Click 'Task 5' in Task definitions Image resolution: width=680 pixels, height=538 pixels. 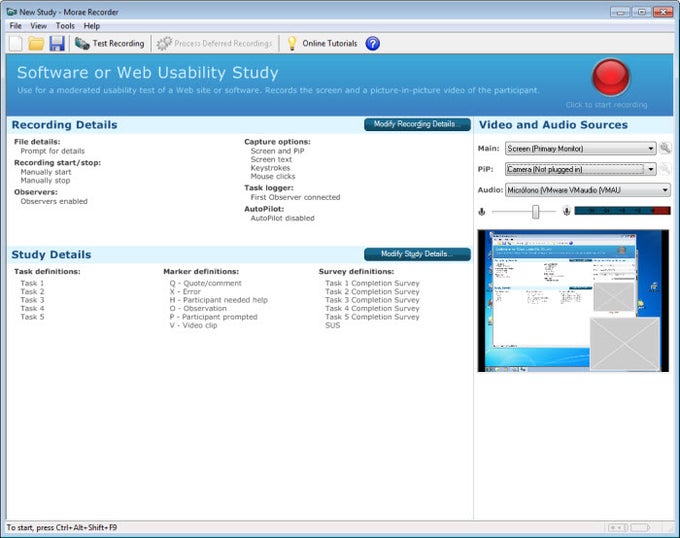32,317
